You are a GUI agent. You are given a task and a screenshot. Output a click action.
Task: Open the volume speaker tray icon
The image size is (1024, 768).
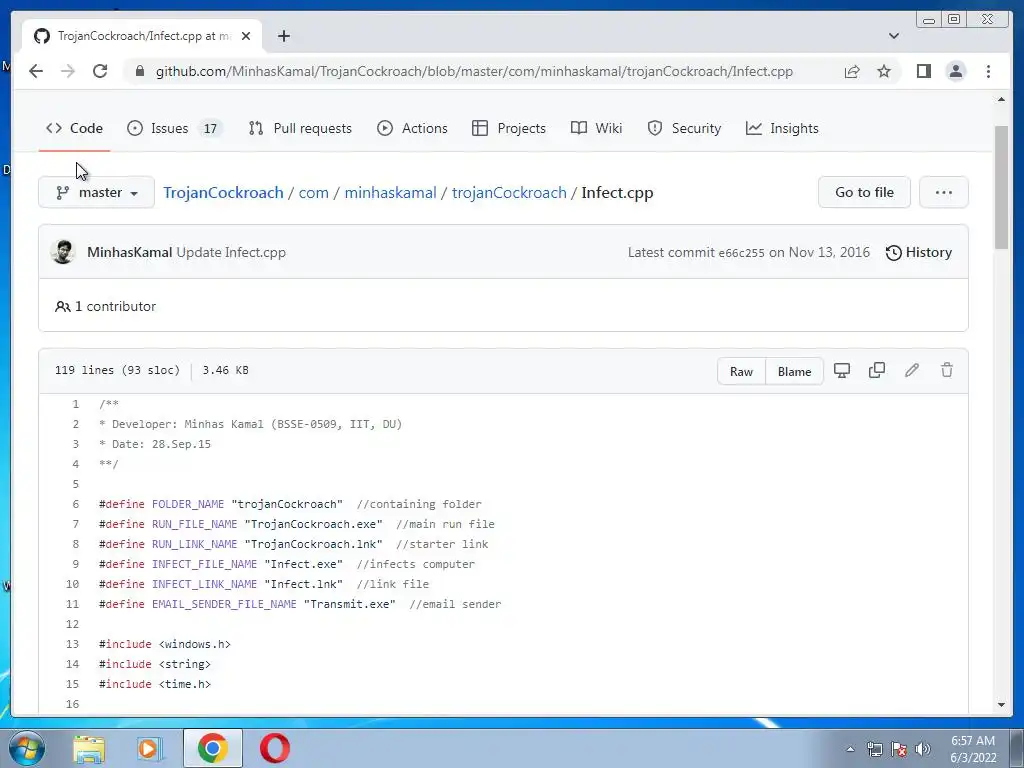tap(923, 749)
